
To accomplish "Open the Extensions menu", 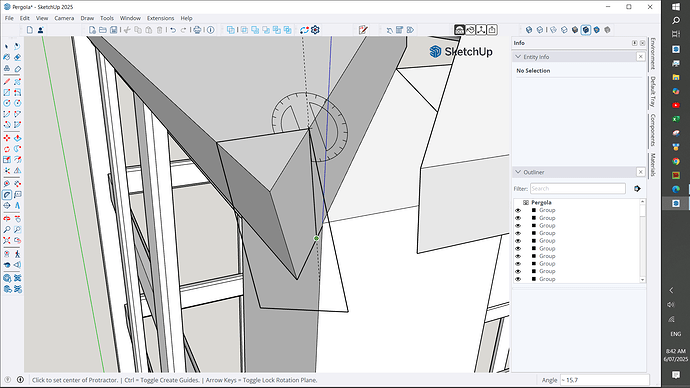I will click(160, 18).
